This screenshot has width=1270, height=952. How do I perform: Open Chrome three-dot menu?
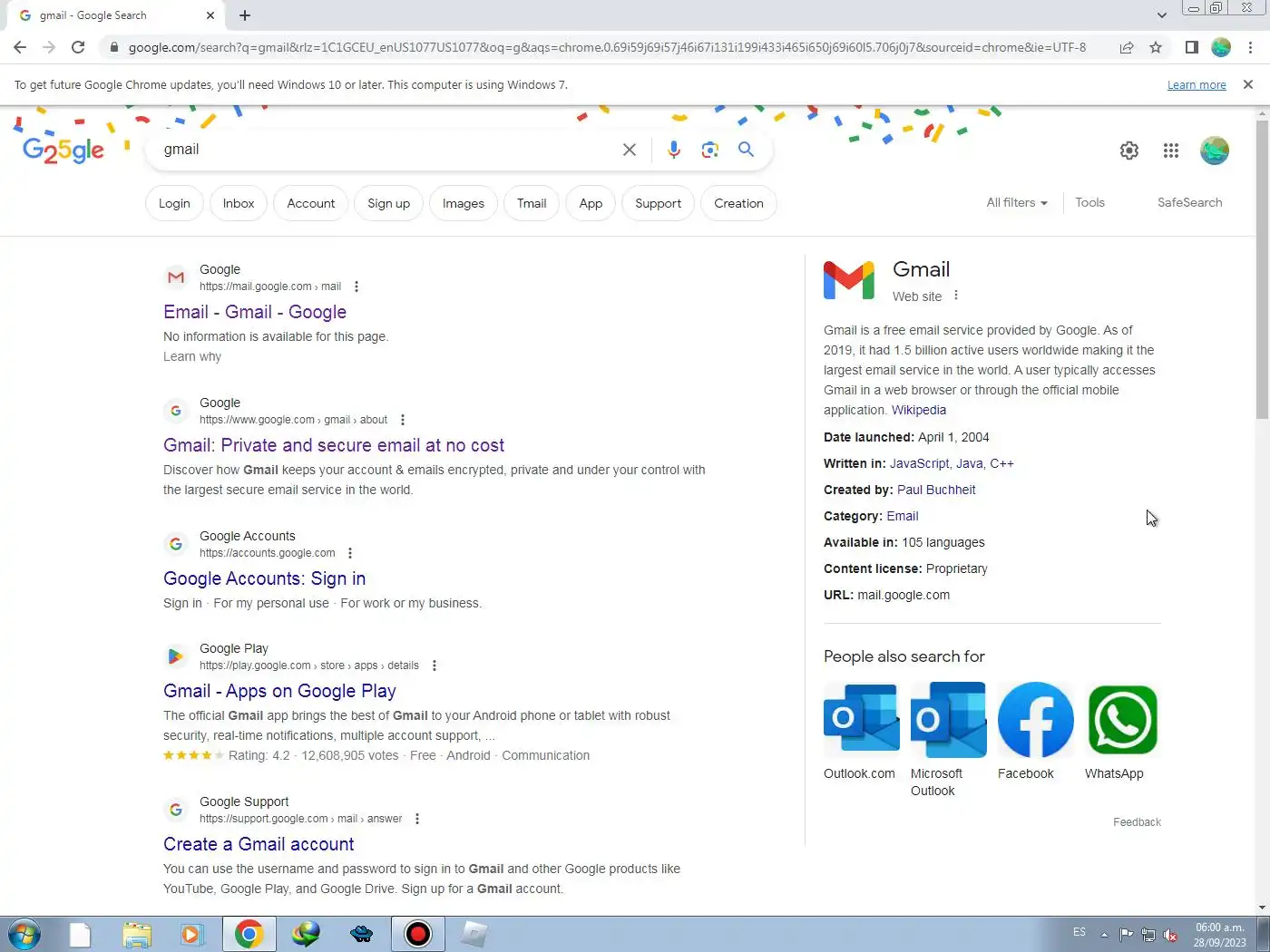click(x=1250, y=47)
